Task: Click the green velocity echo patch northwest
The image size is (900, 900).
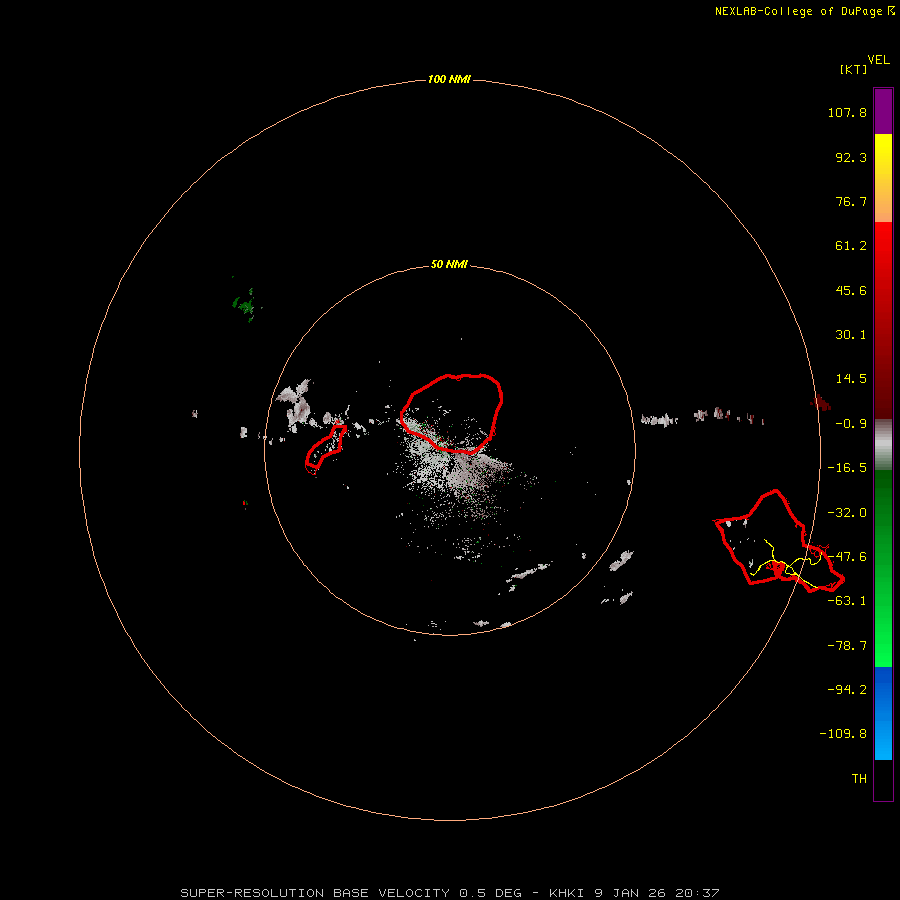Action: [246, 304]
